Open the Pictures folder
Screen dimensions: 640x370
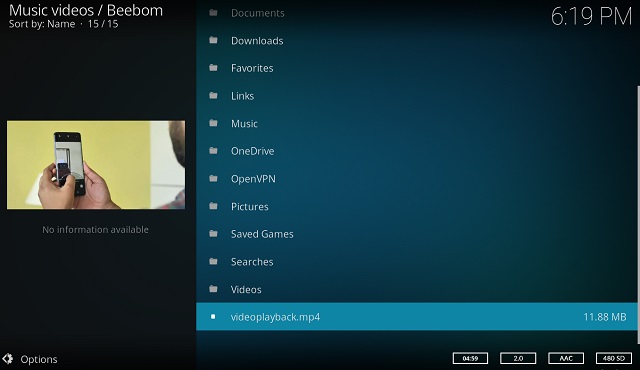point(417,206)
